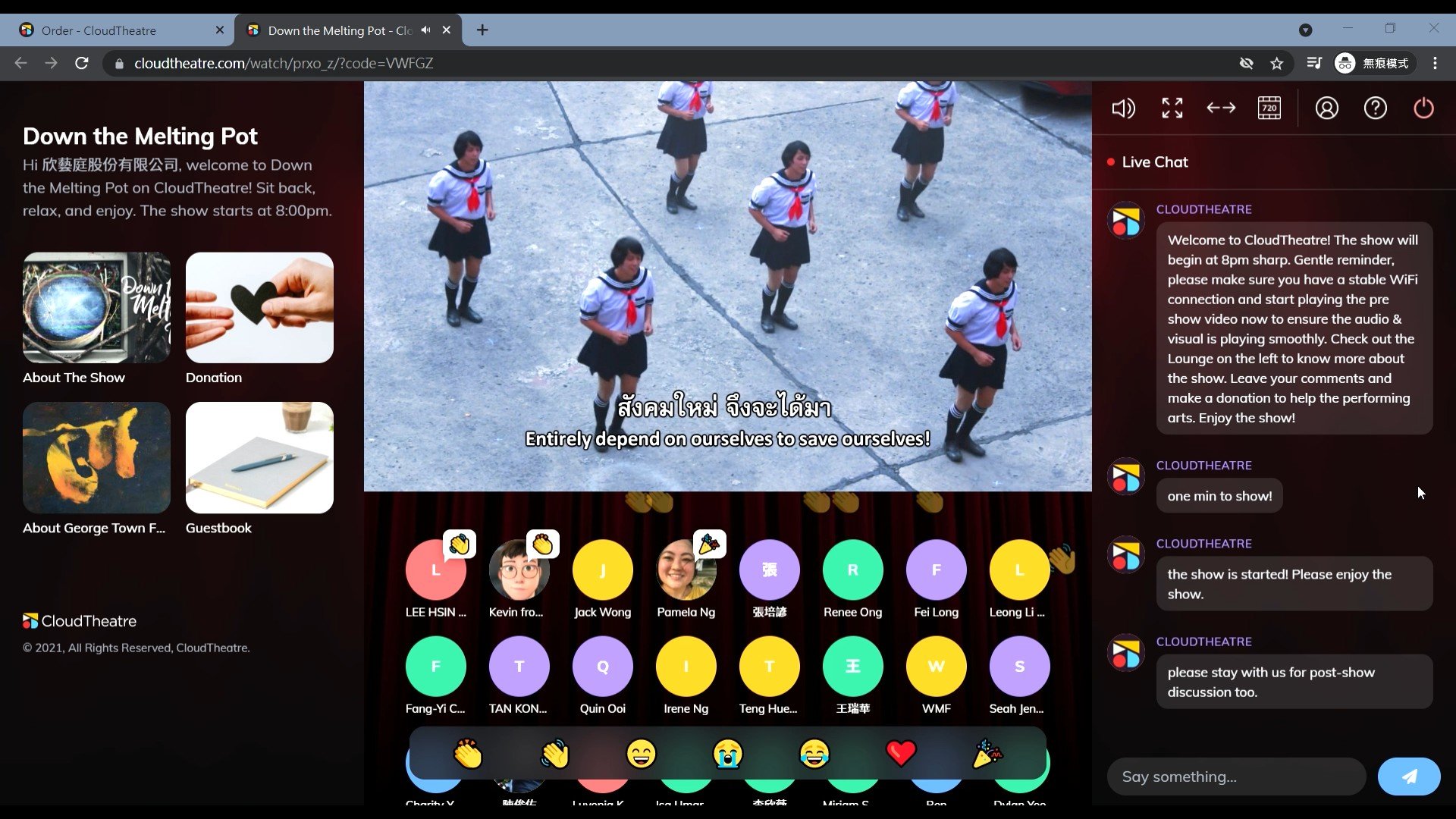The image size is (1456, 819).
Task: Open a new browser tab
Action: pos(482,30)
